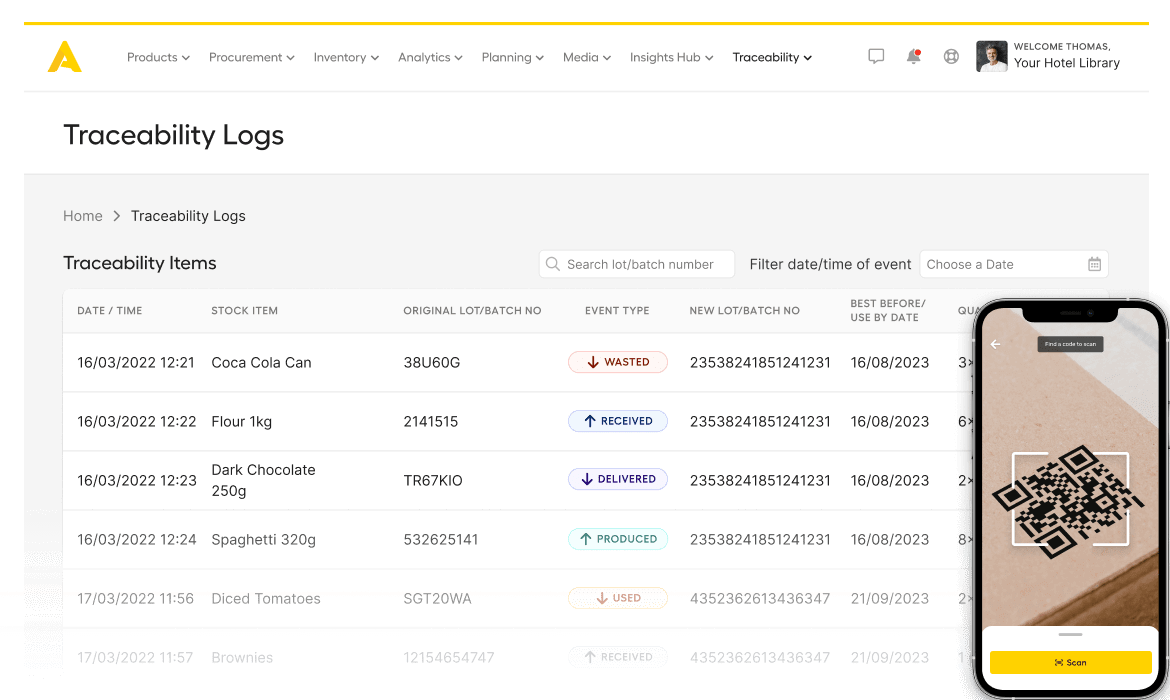Click the search lot/batch number field
The width and height of the screenshot is (1170, 700).
point(645,264)
